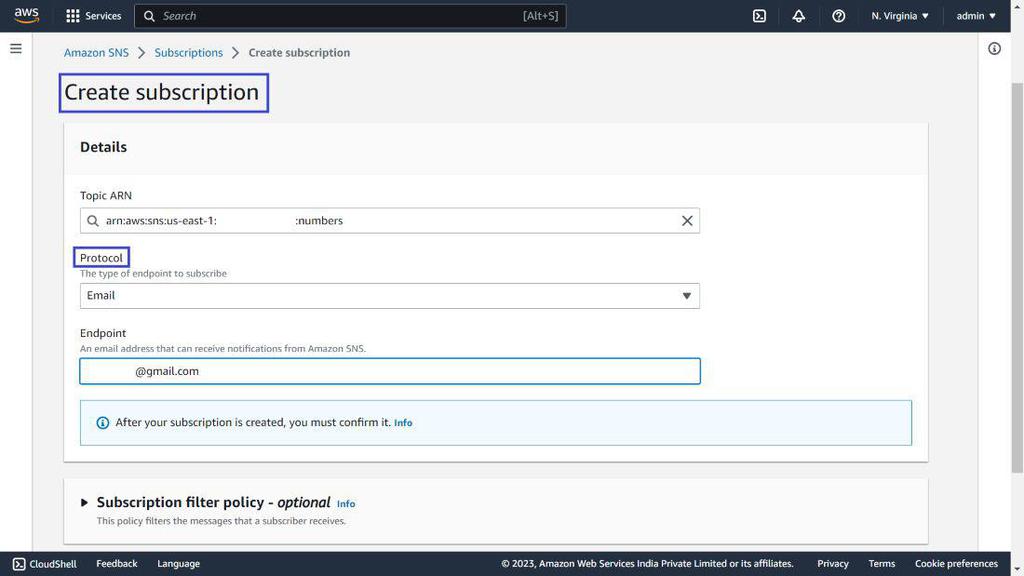Viewport: 1024px width, 576px height.
Task: Click the search icon in top bar
Action: tap(149, 16)
